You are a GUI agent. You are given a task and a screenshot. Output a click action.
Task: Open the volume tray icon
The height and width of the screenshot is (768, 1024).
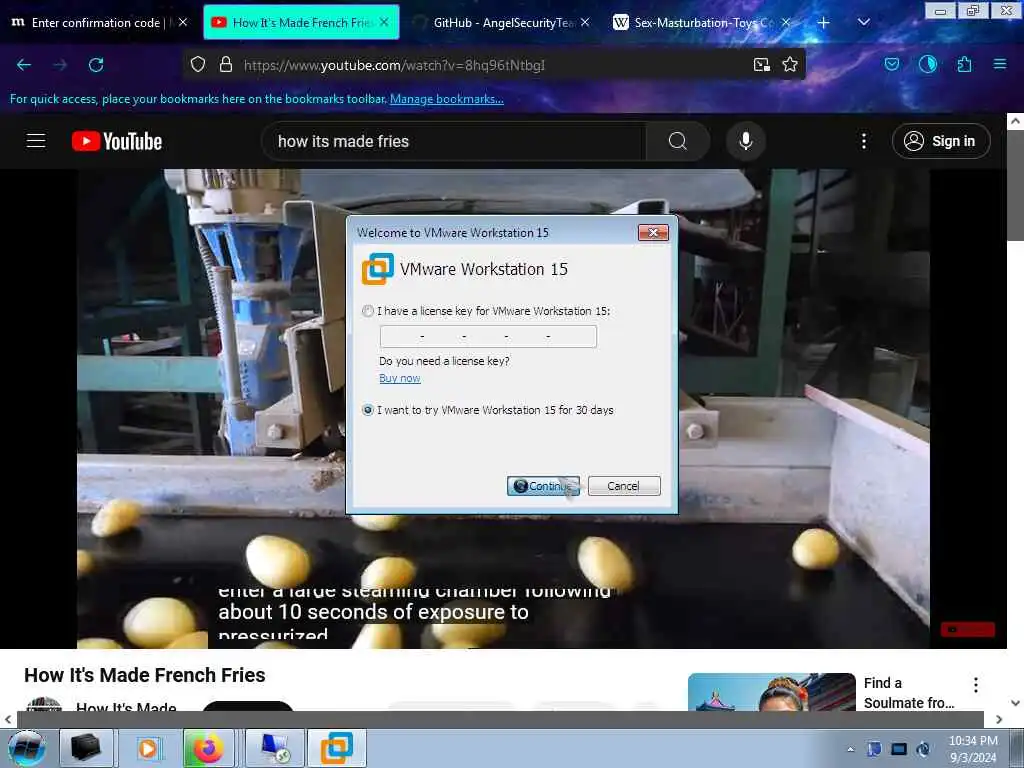[x=923, y=749]
